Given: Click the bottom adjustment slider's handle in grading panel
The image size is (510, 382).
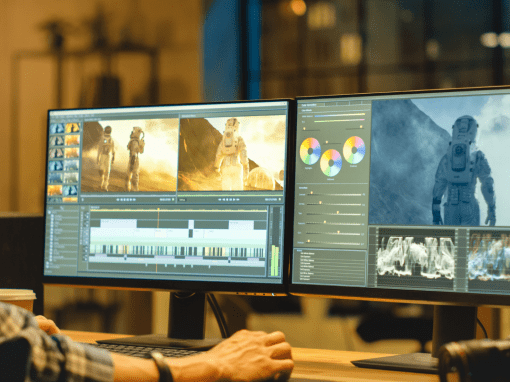Looking at the screenshot, I should [x=309, y=241].
